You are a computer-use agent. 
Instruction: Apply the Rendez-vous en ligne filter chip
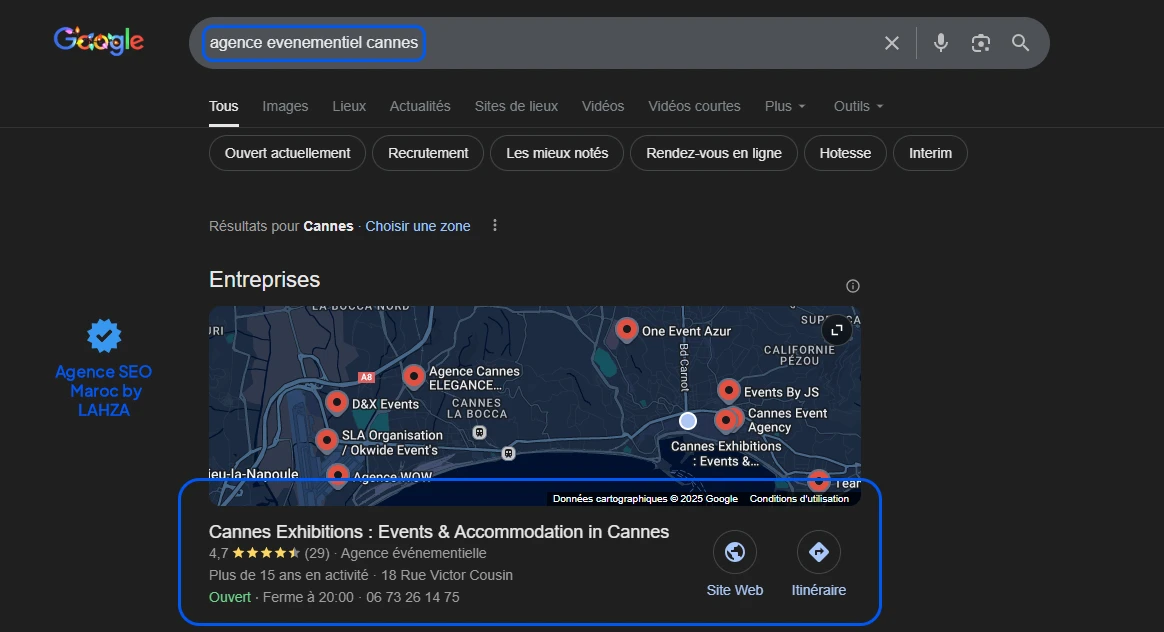point(713,153)
